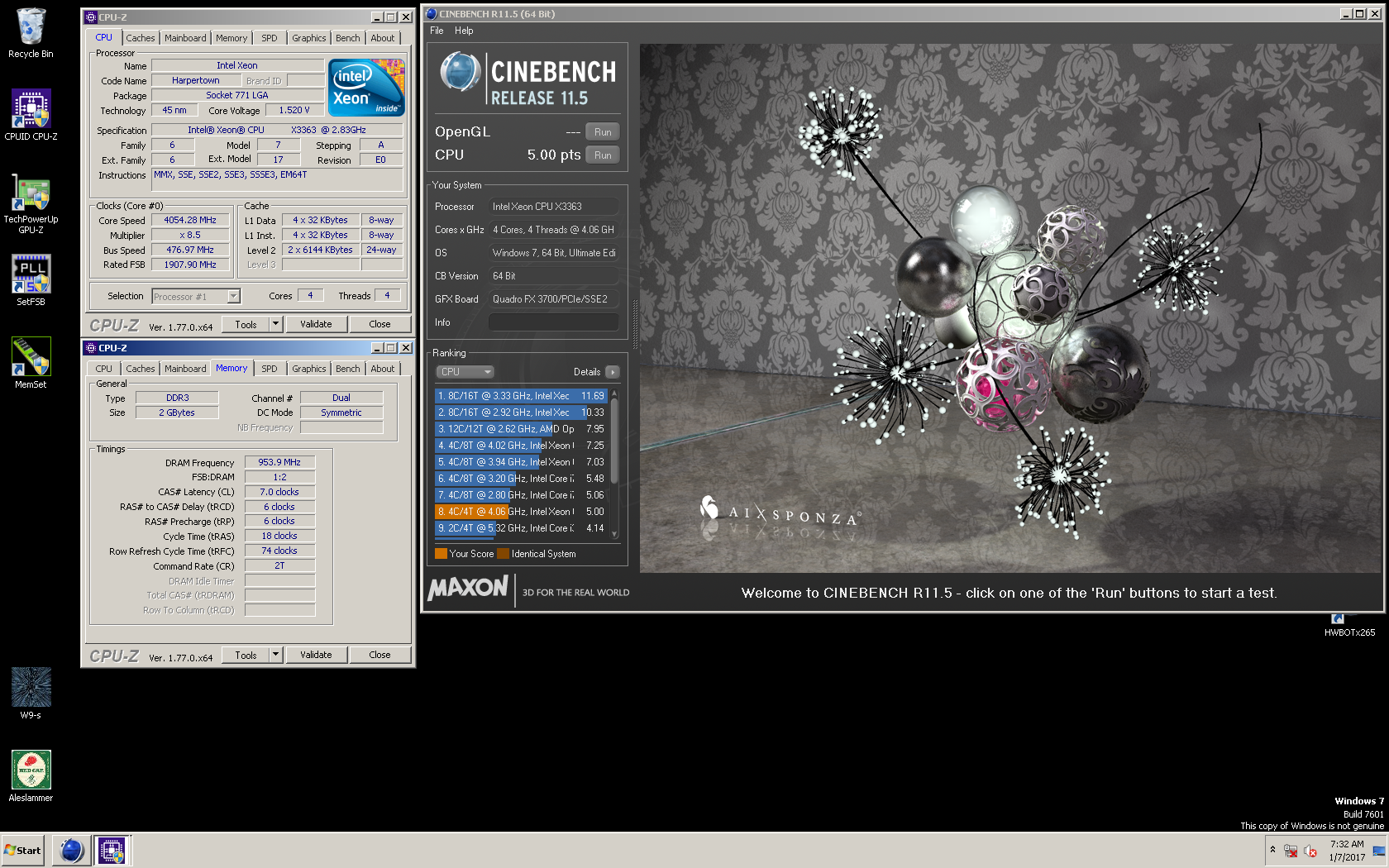Open Tools dropdown arrow in Memory CPU-Z window
The image size is (1389, 868).
[x=276, y=655]
